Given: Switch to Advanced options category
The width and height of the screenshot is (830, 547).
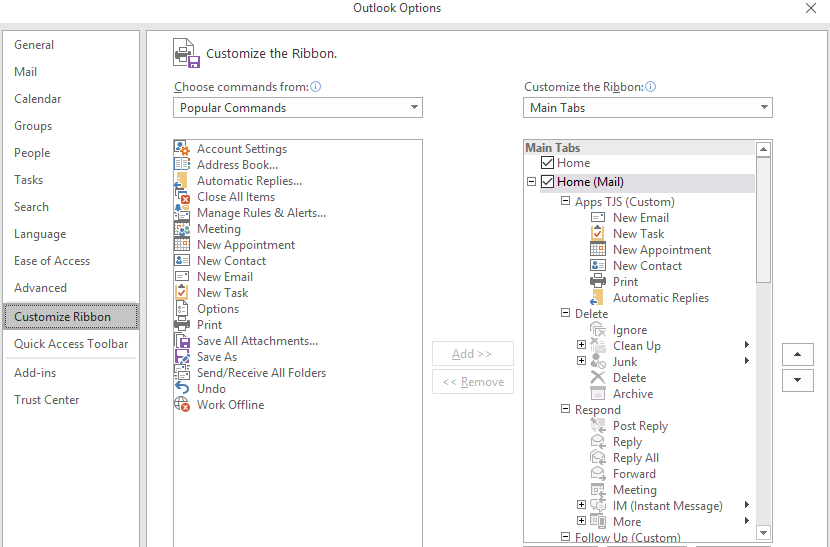Looking at the screenshot, I should point(71,288).
